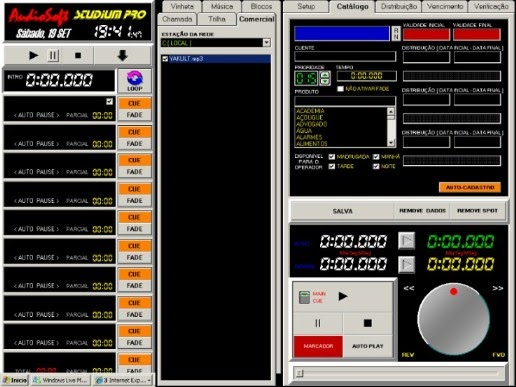The height and width of the screenshot is (387, 516).
Task: Open the Setup tab
Action: [x=306, y=6]
